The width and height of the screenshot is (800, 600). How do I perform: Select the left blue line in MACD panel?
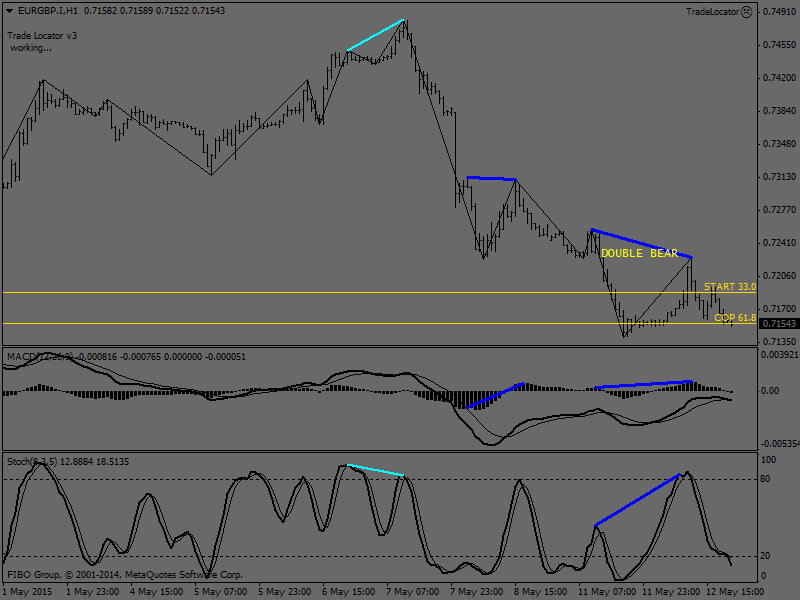point(495,395)
